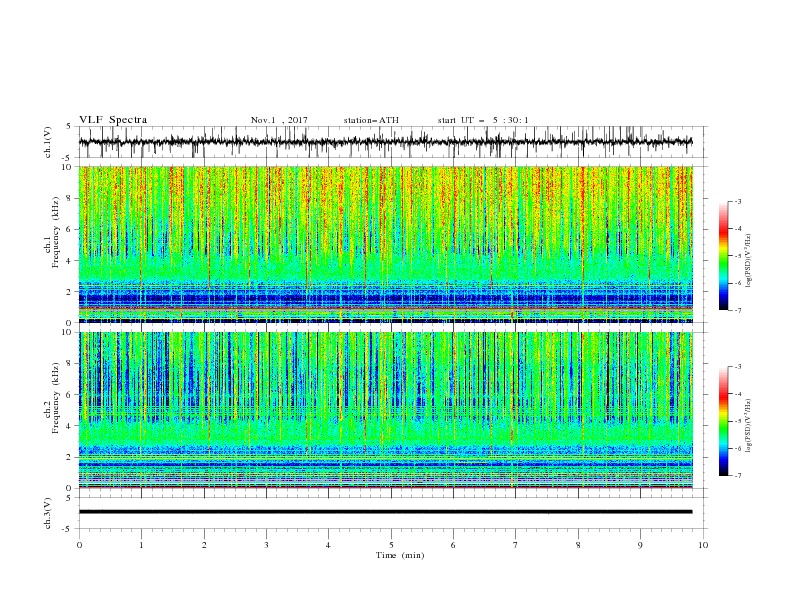Click the ch.1 voltage waveform trace
The image size is (792, 612).
[385, 142]
